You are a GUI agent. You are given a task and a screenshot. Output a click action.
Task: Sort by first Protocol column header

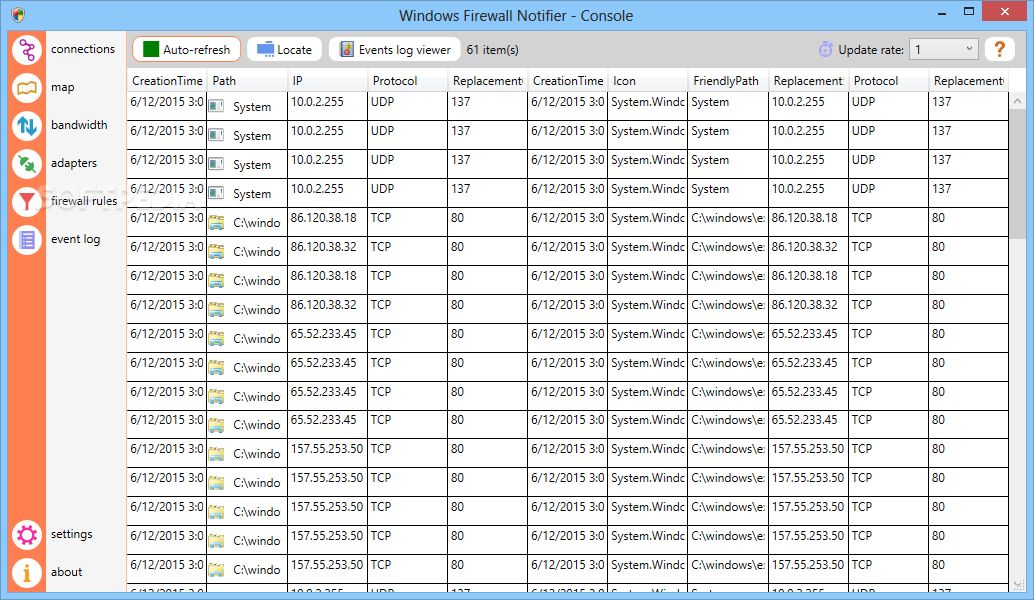pos(408,80)
